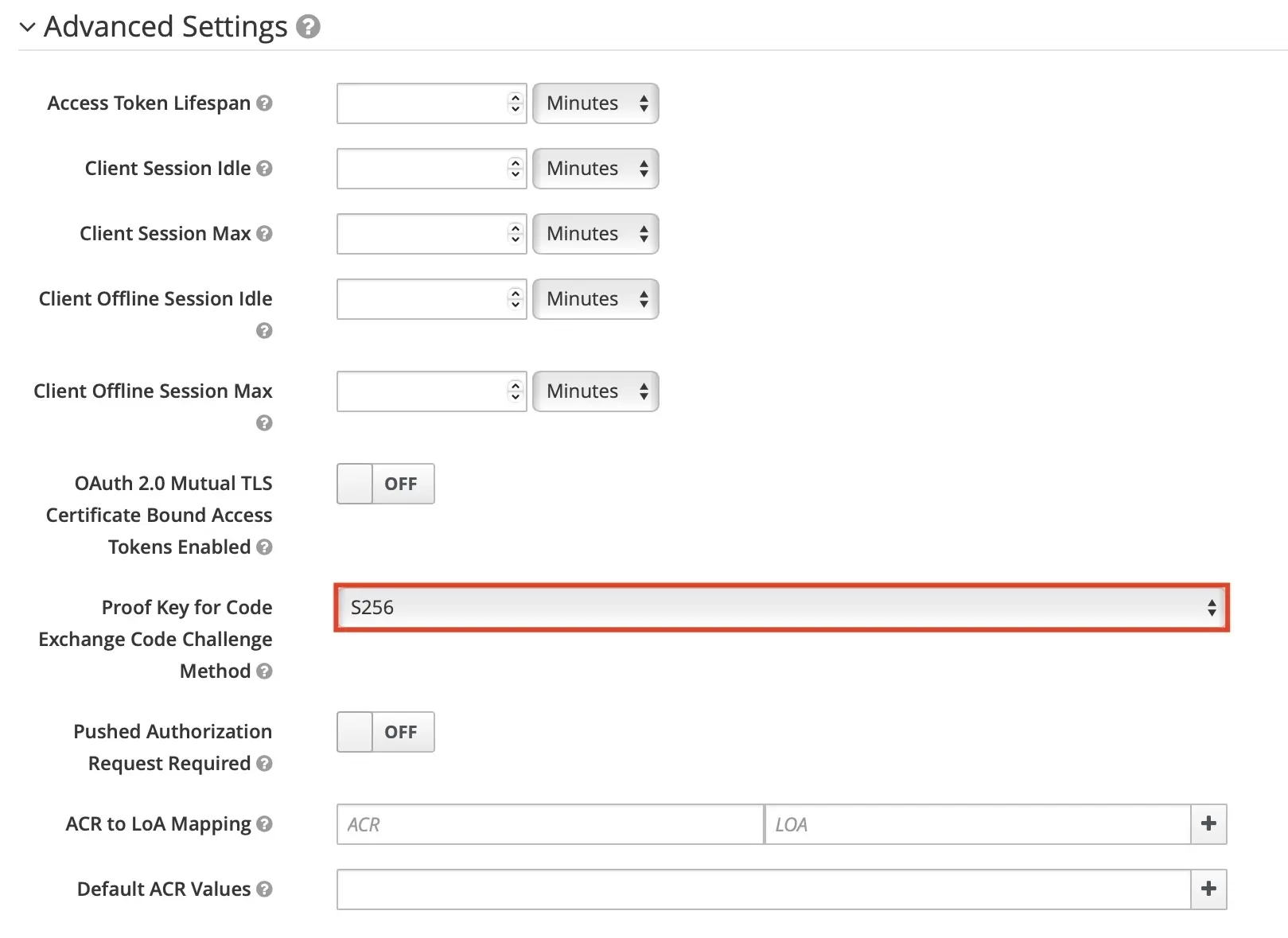Show help for Client Offline Session Max
1288x938 pixels.
(265, 423)
